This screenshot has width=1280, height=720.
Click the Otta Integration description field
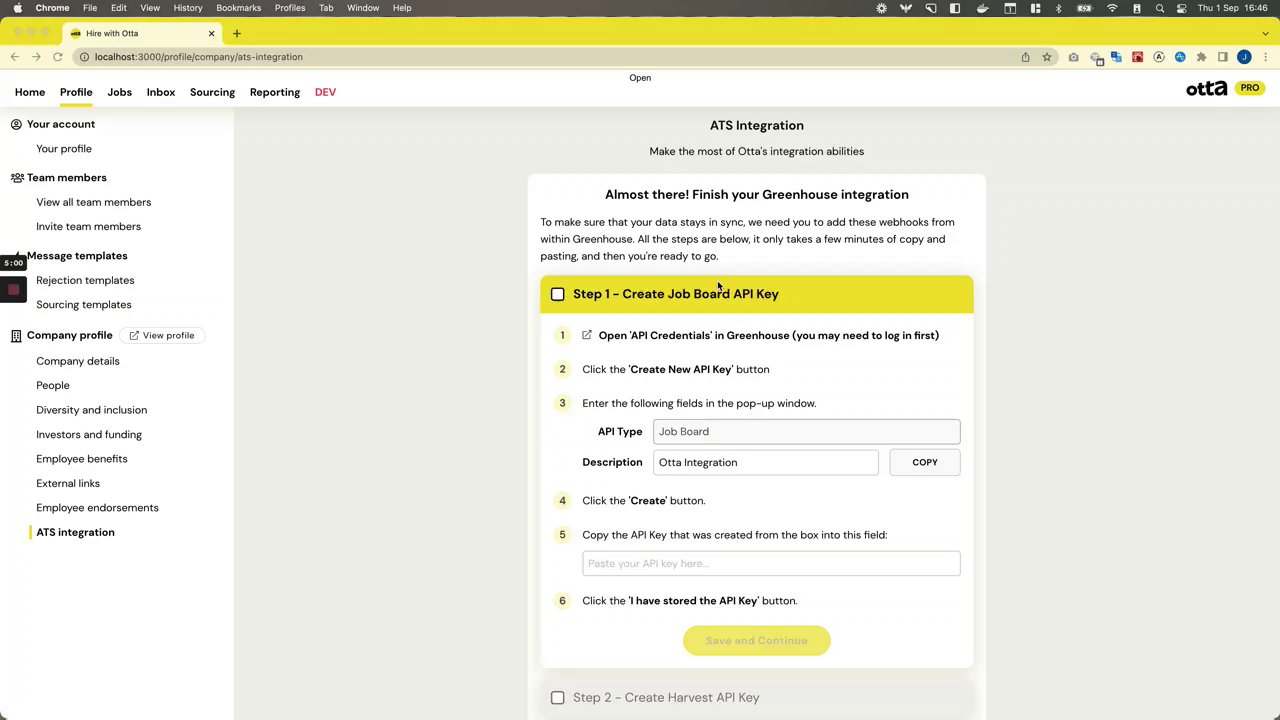(x=766, y=463)
